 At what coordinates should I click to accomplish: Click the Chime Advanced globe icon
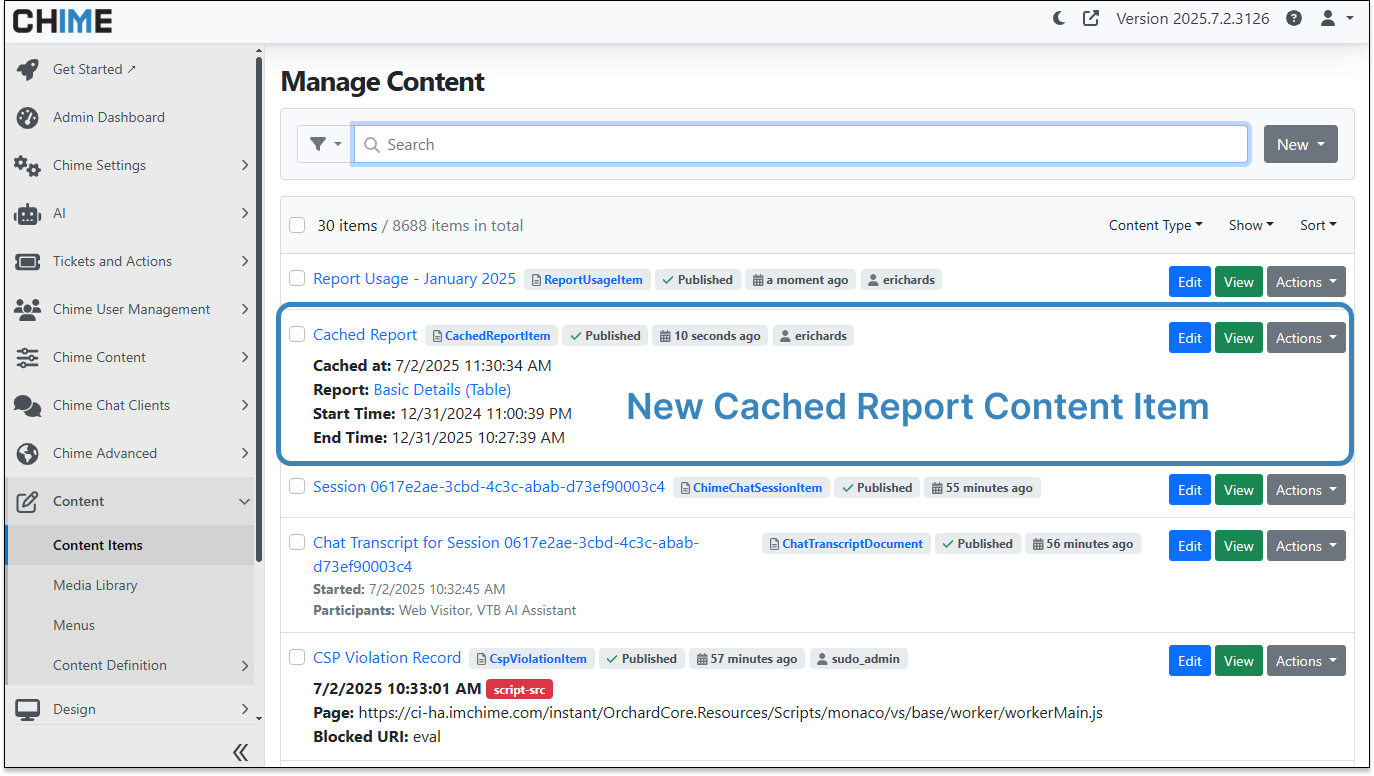28,453
